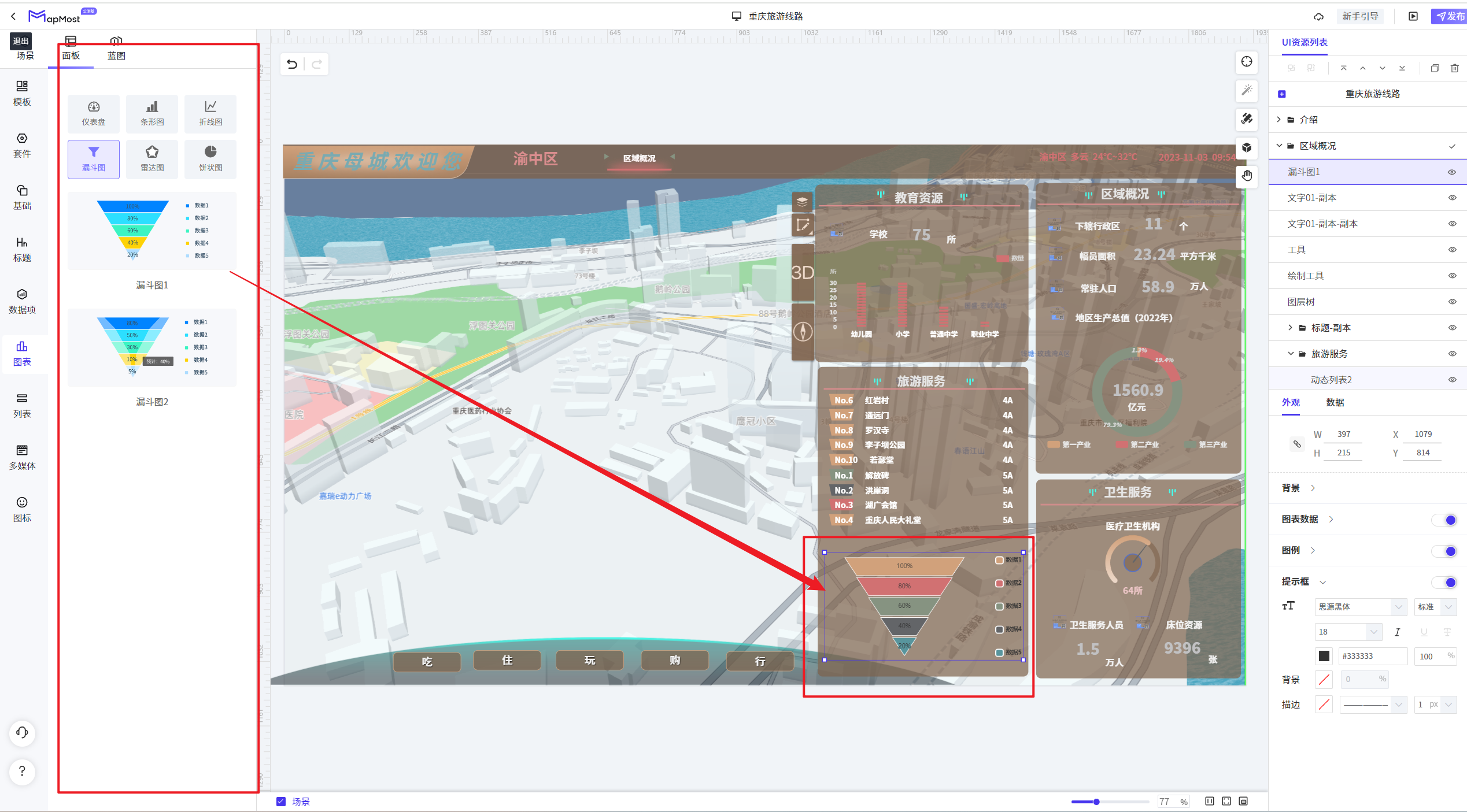This screenshot has height=812, width=1467.
Task: Click the width-height aspect ratio lock icon
Action: coord(1297,444)
